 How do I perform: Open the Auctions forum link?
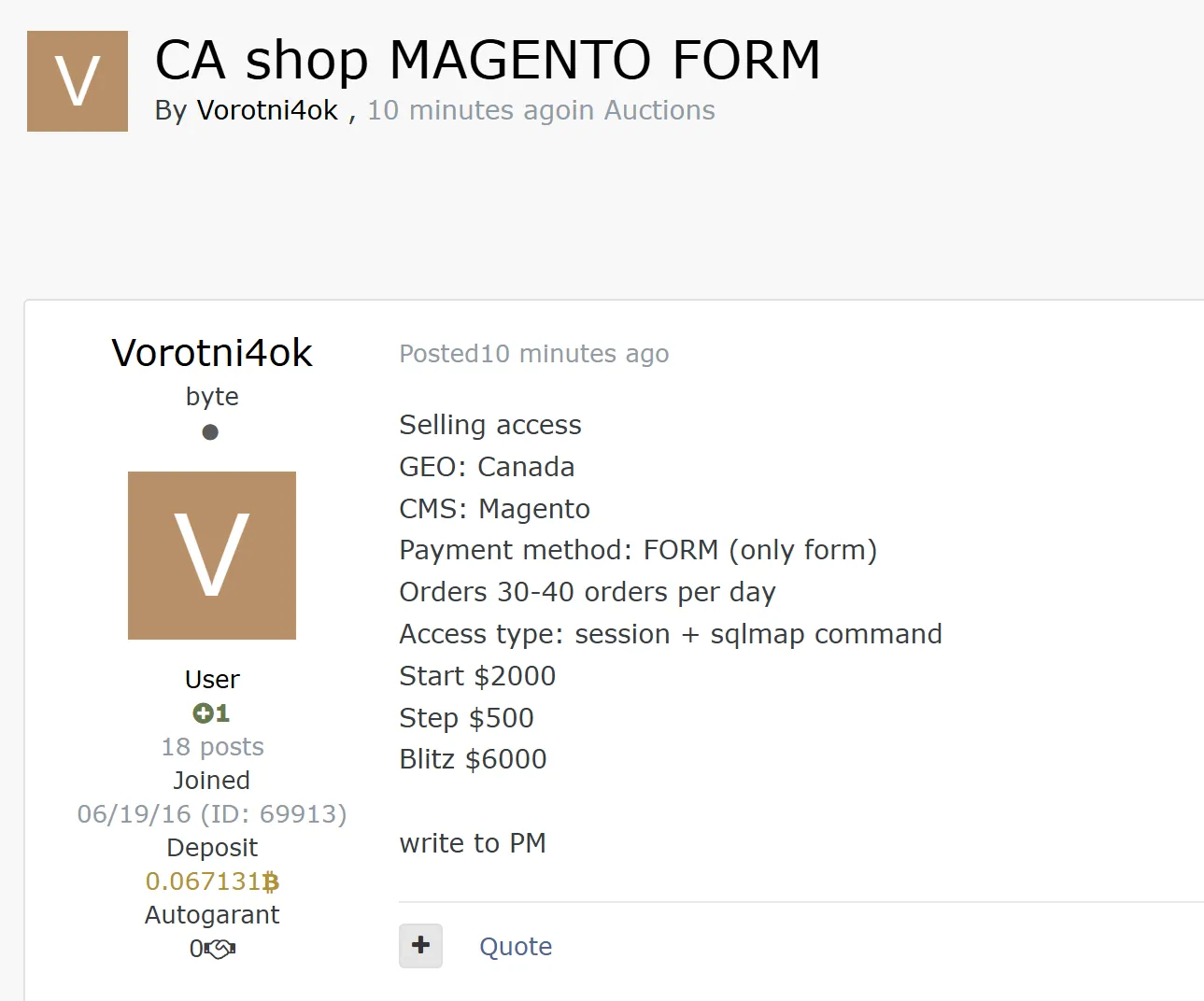[659, 110]
